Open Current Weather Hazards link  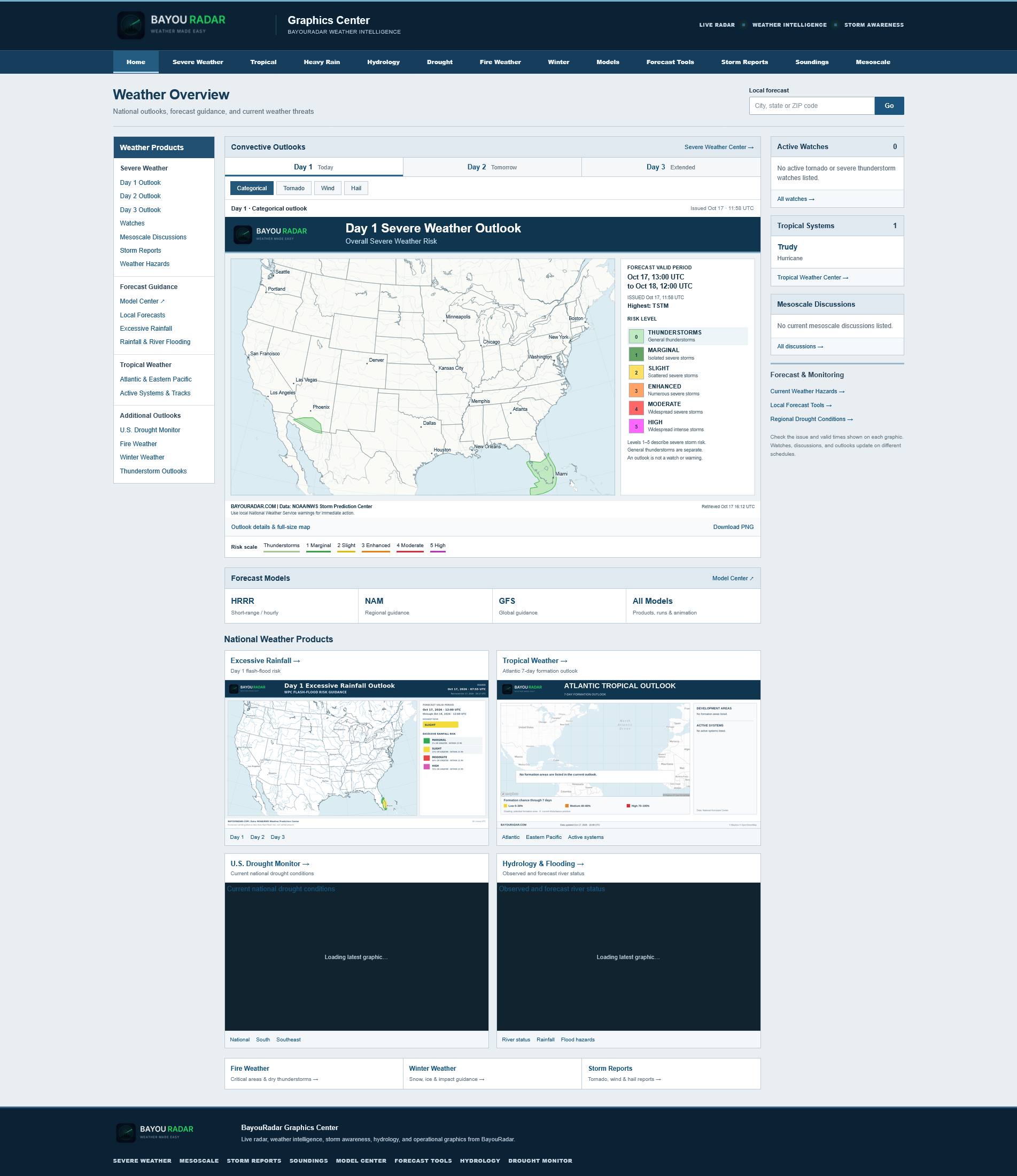[807, 392]
